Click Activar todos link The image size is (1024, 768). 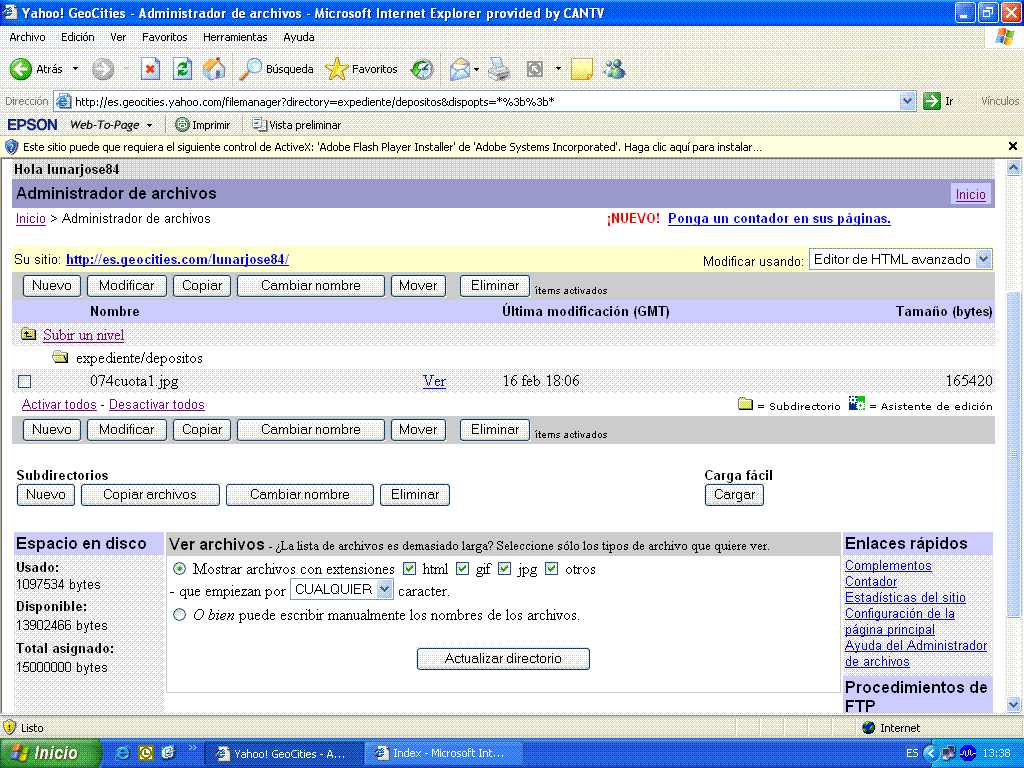59,404
